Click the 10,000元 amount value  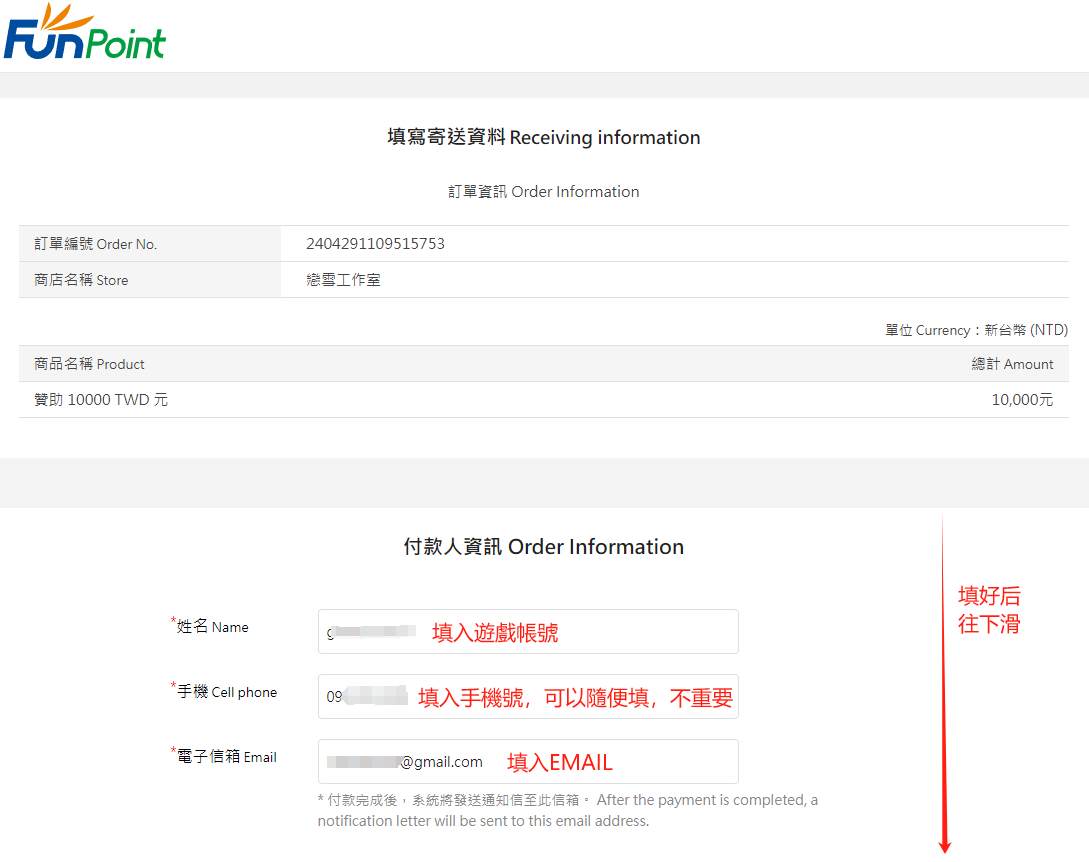click(x=1022, y=400)
